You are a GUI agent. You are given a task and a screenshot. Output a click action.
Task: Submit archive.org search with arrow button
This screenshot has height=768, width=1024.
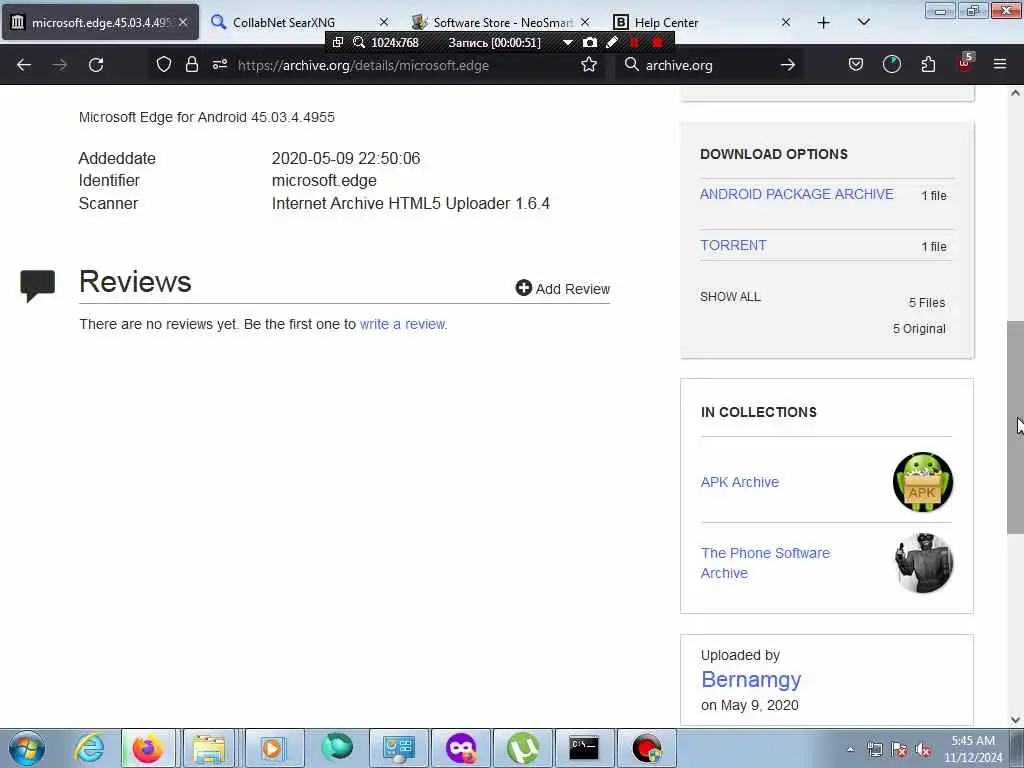click(x=788, y=65)
